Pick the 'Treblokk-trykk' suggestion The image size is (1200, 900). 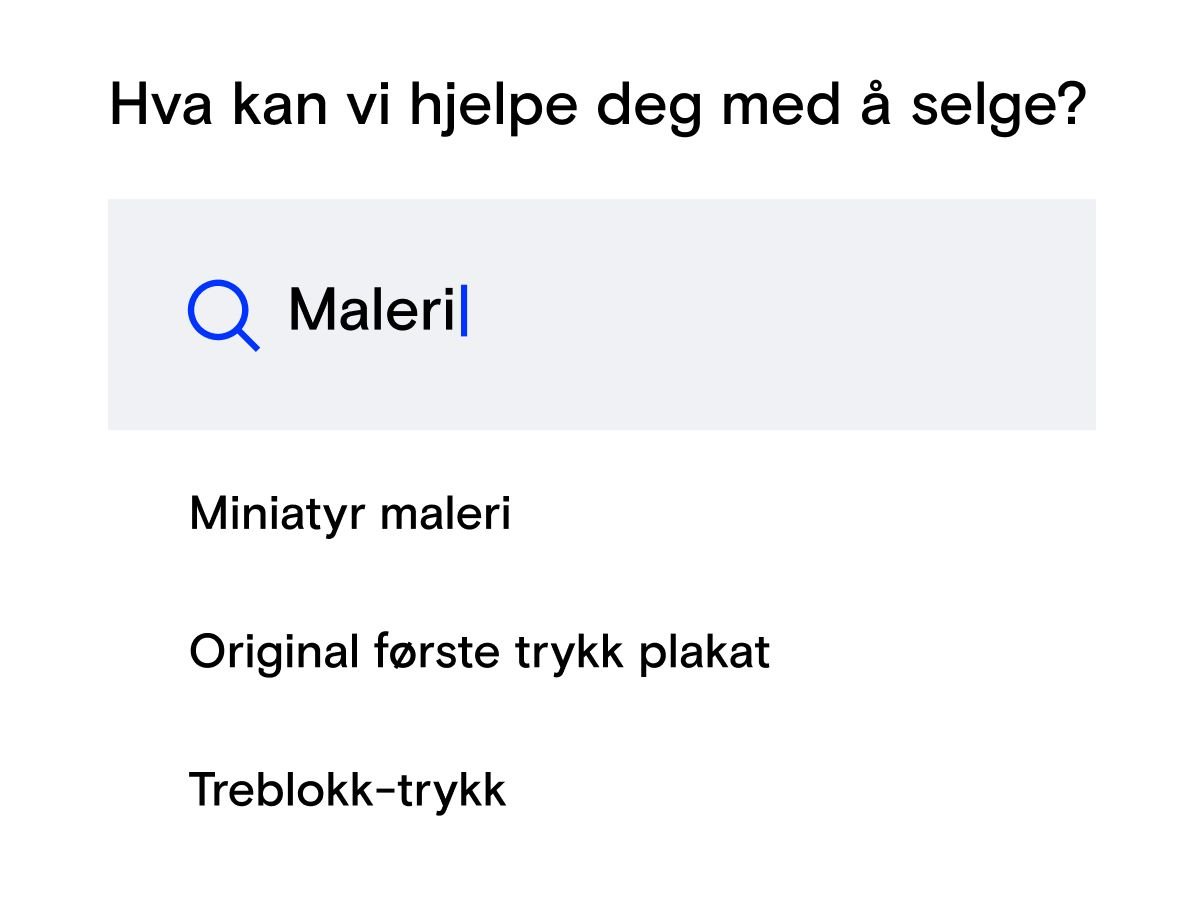coord(347,790)
